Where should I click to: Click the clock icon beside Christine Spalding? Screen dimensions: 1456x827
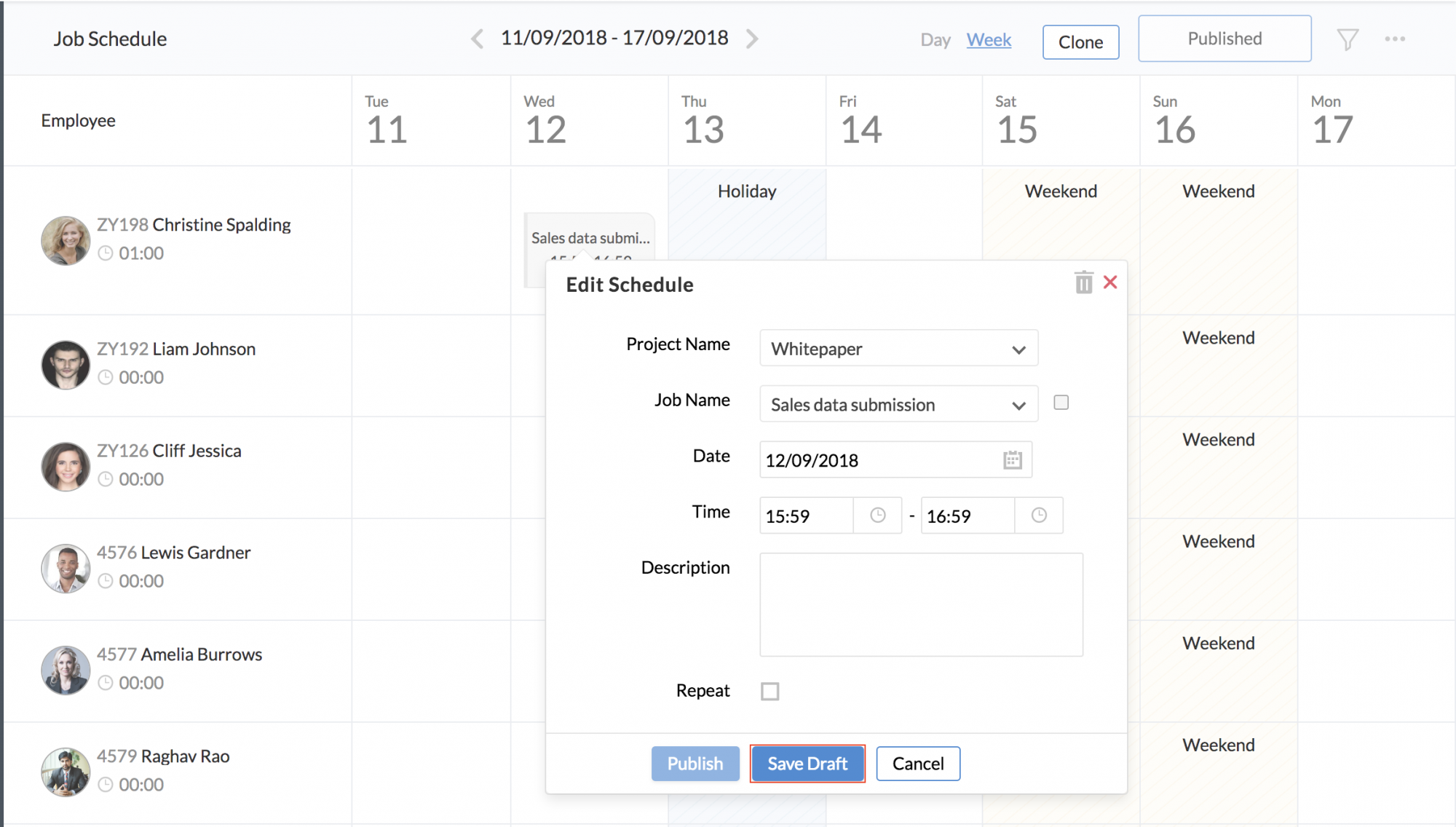pos(106,253)
